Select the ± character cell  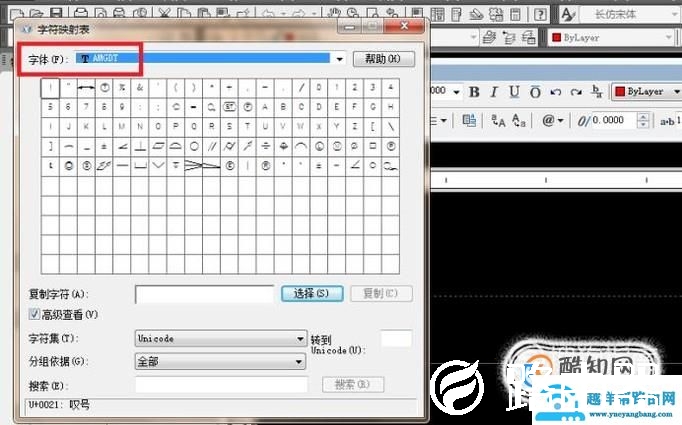(104, 146)
